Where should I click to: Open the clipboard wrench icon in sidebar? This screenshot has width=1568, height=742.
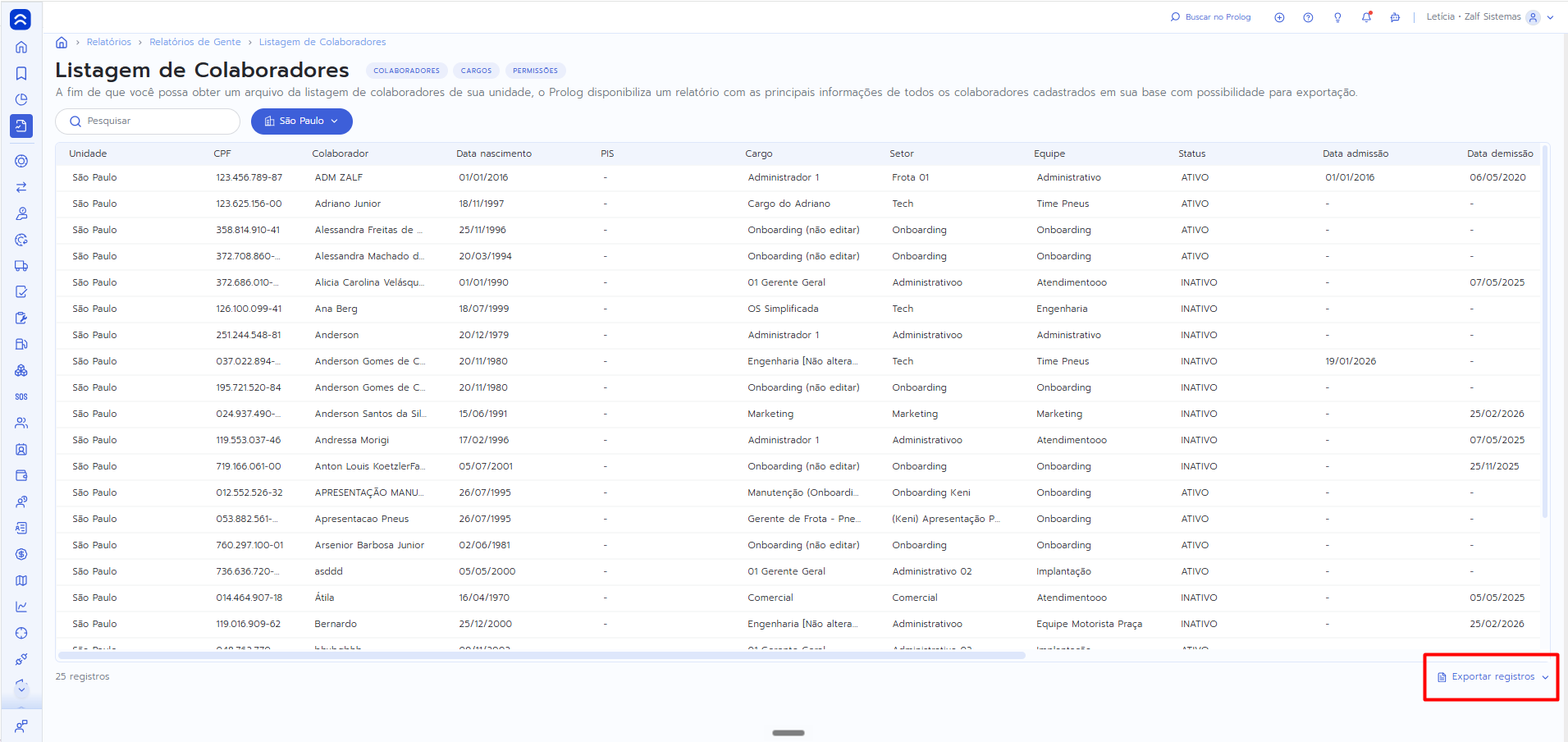click(21, 318)
